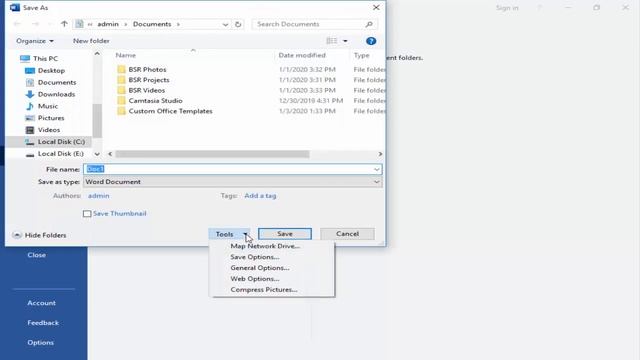Click the Camtasia Studio folder icon
640x360 pixels.
coord(121,100)
